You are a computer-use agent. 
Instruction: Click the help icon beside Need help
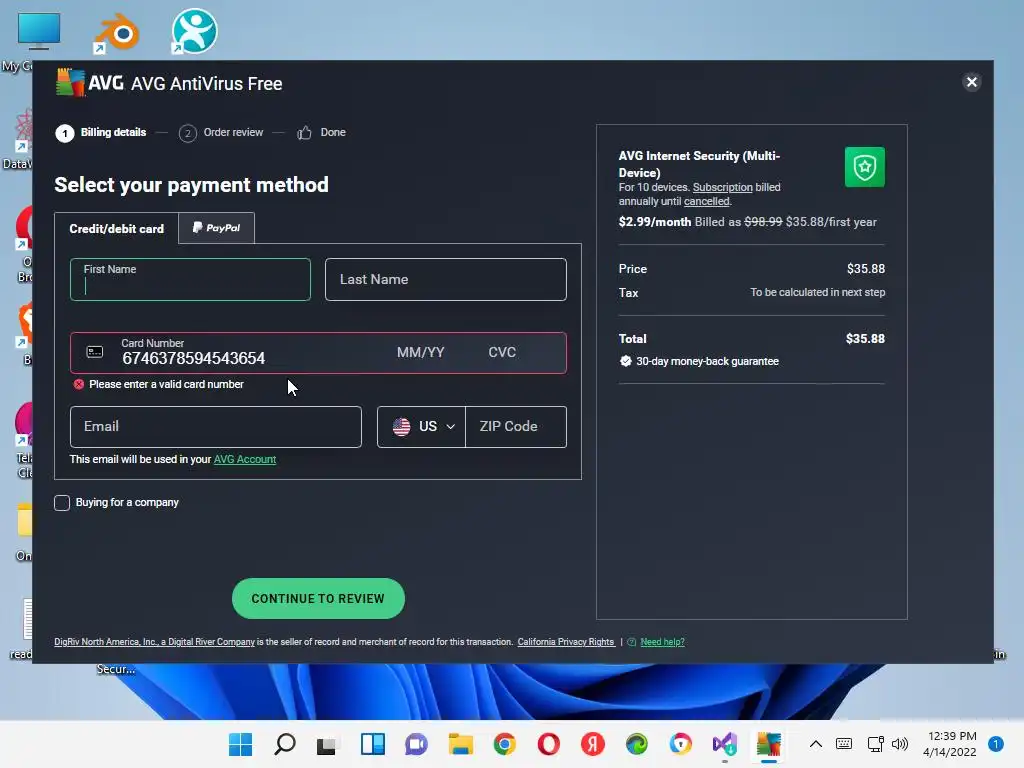(632, 642)
